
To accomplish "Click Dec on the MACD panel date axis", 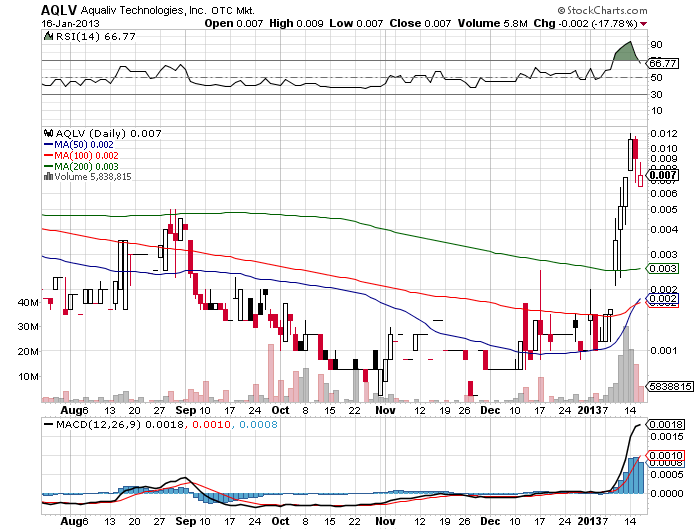I will [490, 521].
